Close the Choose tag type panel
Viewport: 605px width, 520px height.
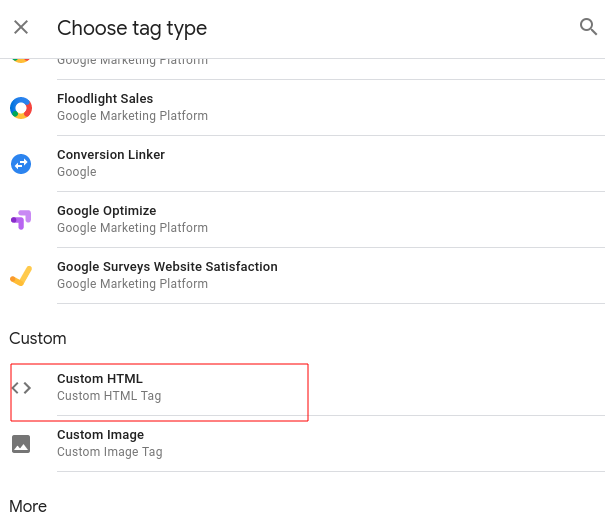tap(21, 27)
